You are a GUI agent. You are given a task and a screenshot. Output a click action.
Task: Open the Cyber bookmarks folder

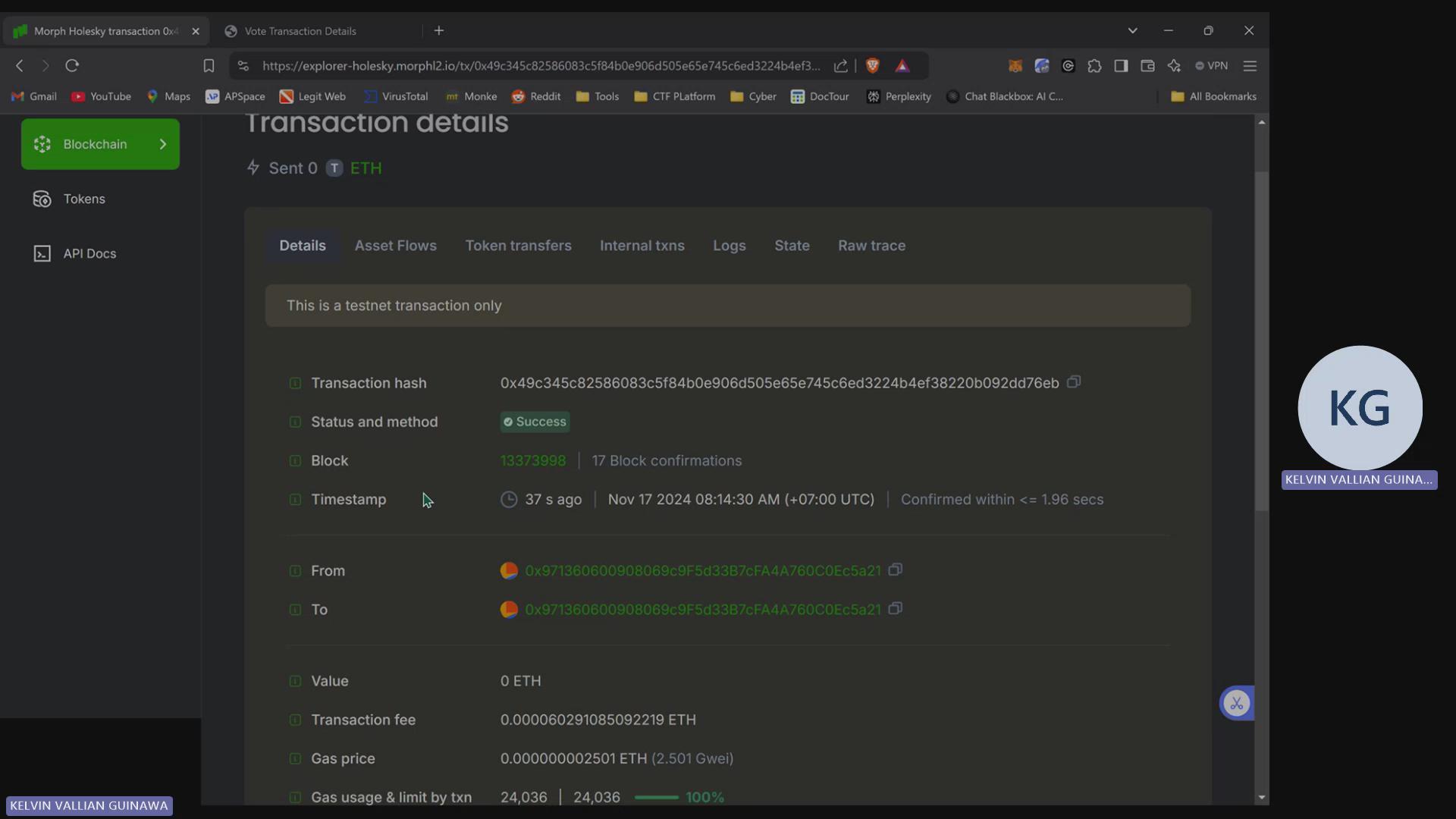[x=753, y=96]
